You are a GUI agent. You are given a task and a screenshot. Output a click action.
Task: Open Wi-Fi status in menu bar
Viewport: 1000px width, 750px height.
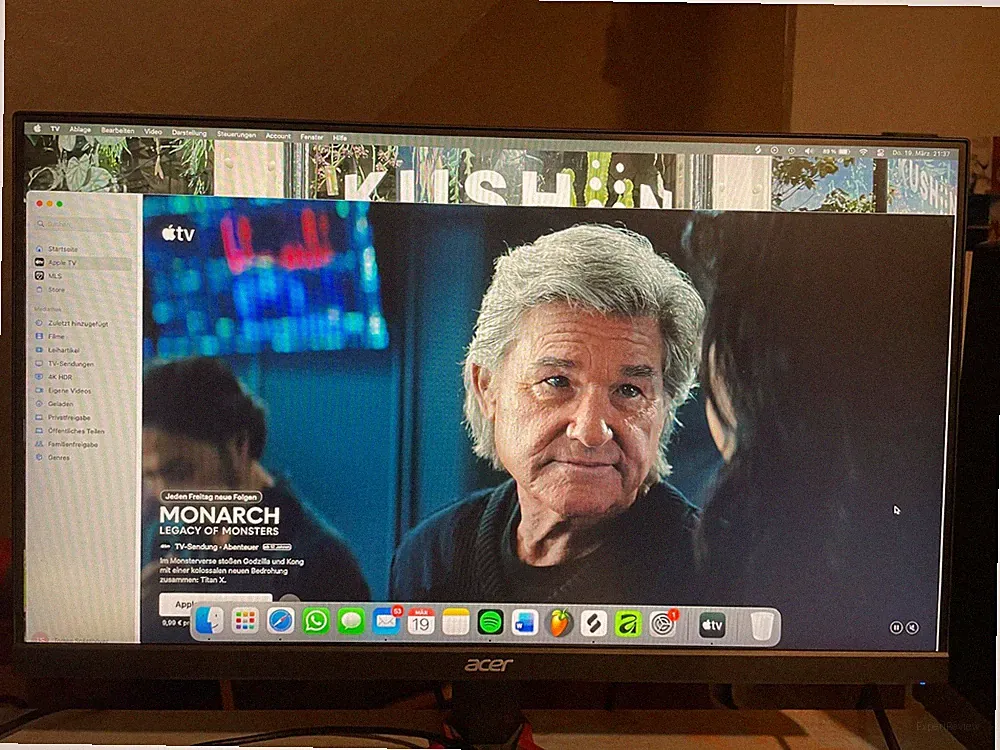[864, 152]
